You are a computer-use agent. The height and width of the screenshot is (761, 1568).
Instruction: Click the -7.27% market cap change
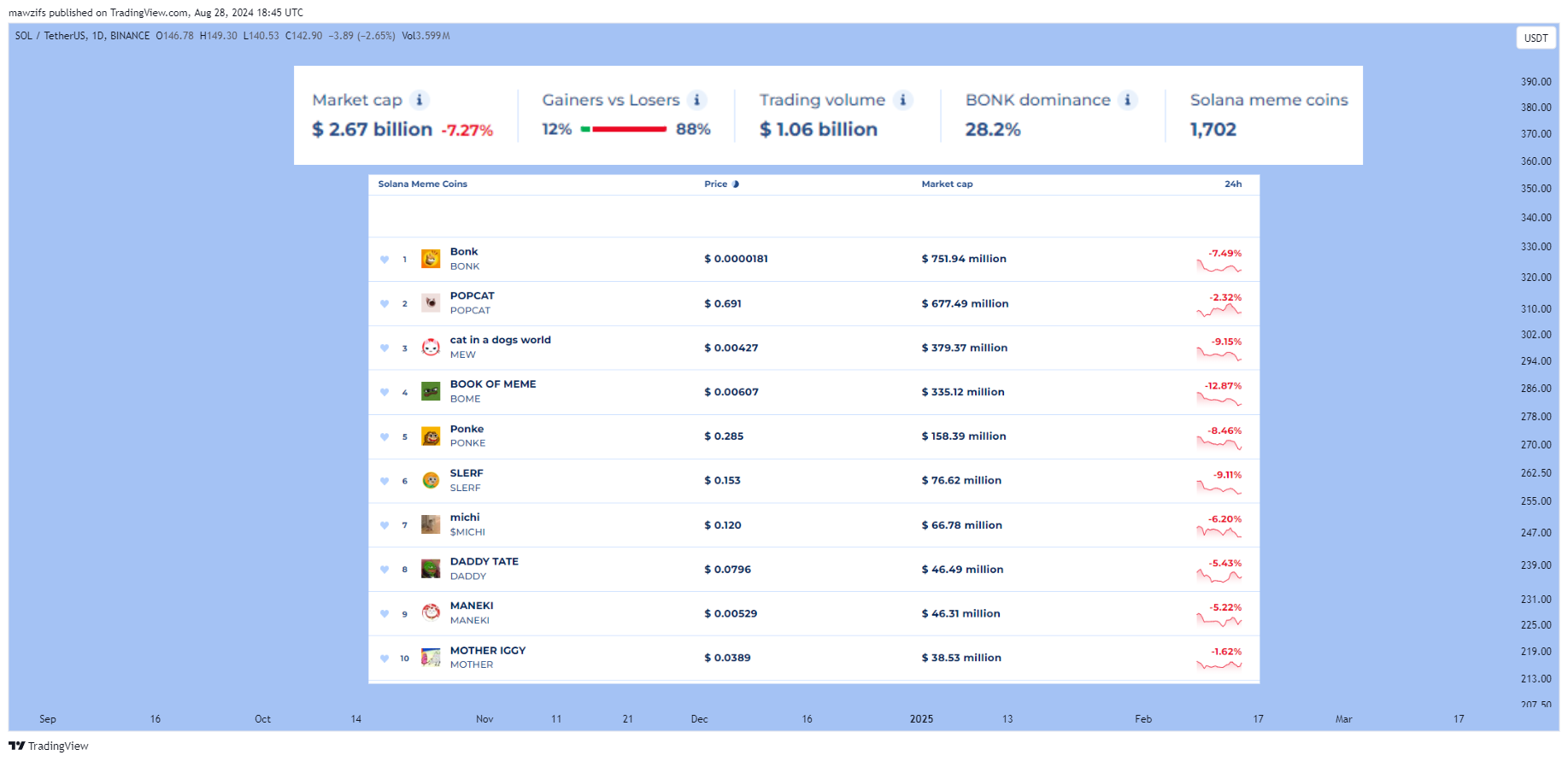[467, 131]
